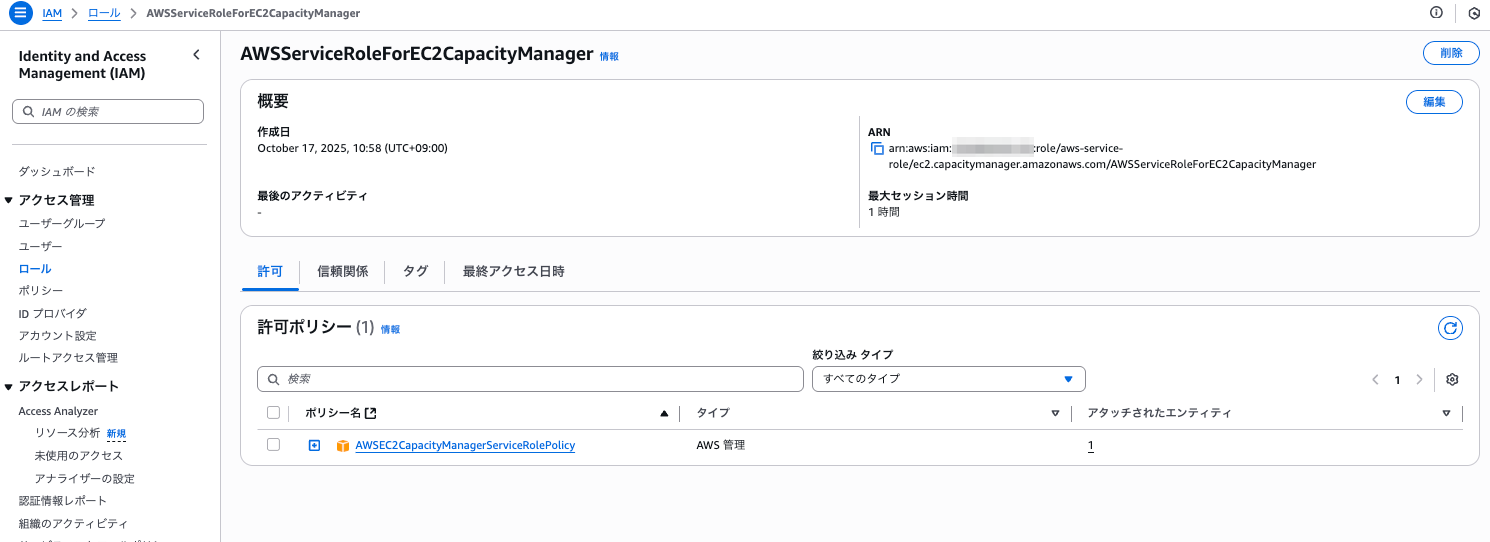Screen dimensions: 1490x542
Task: Expand the policy row plus icon
Action: [x=314, y=445]
